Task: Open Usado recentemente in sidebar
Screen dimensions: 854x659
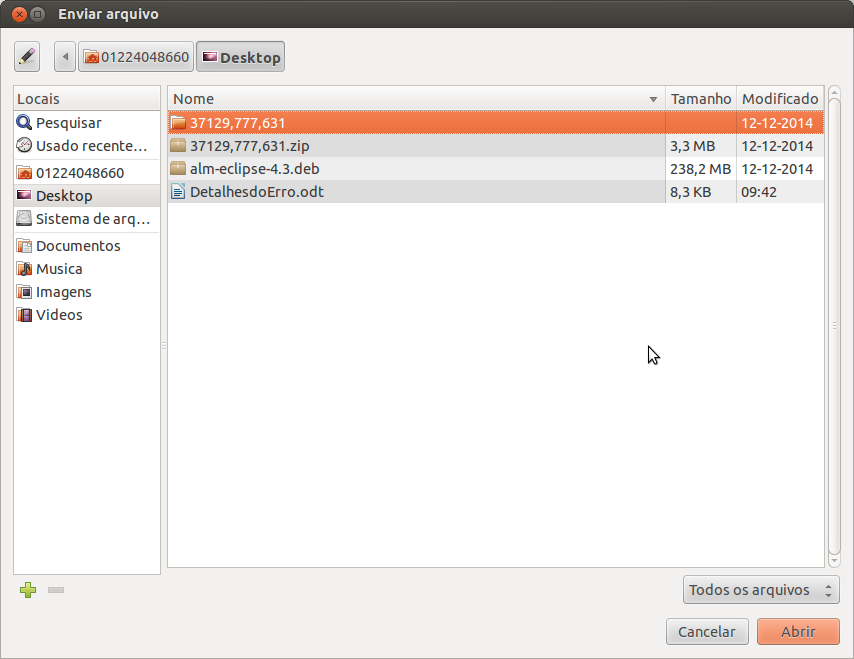Action: pos(87,146)
